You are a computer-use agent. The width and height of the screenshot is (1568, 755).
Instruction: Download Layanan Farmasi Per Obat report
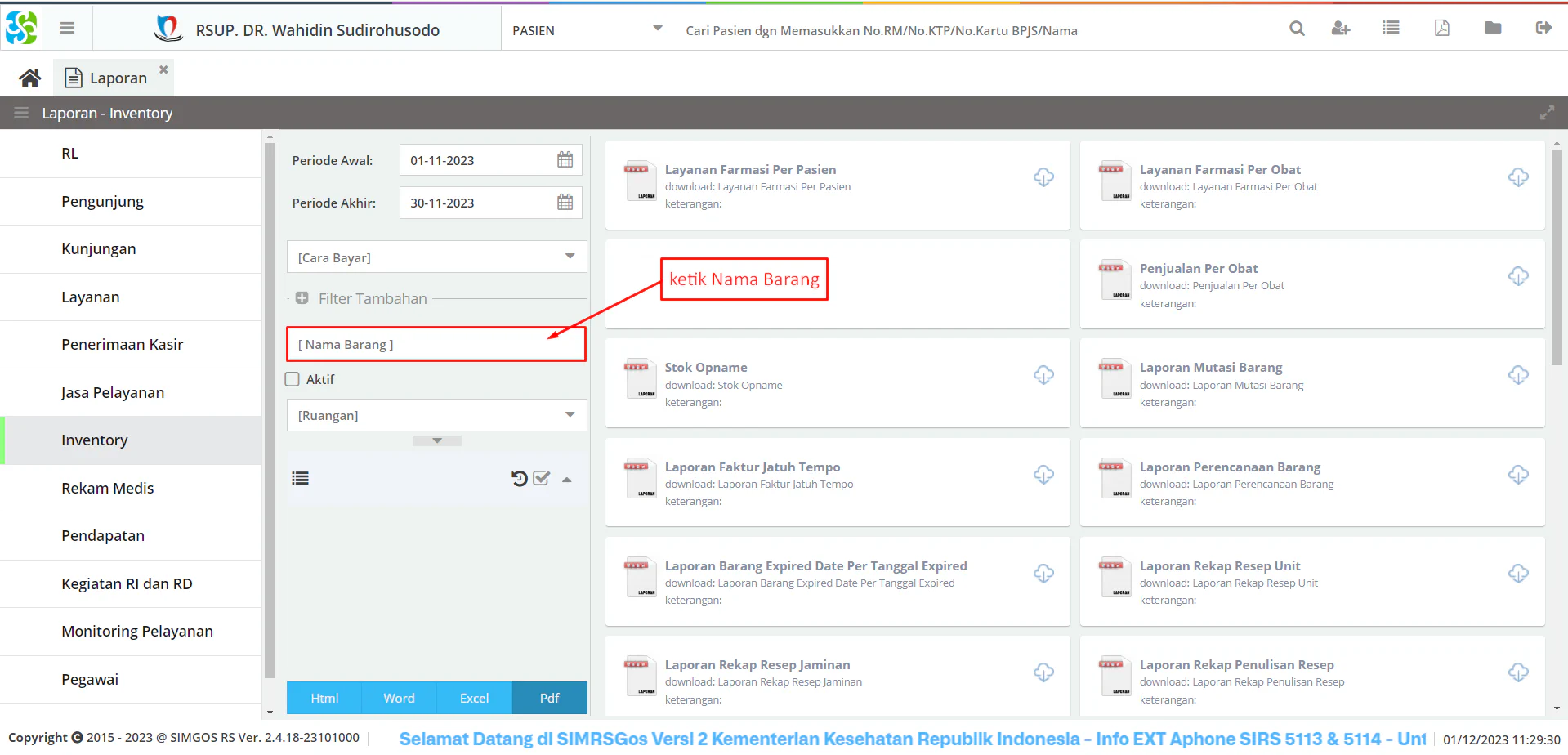coord(1518,177)
